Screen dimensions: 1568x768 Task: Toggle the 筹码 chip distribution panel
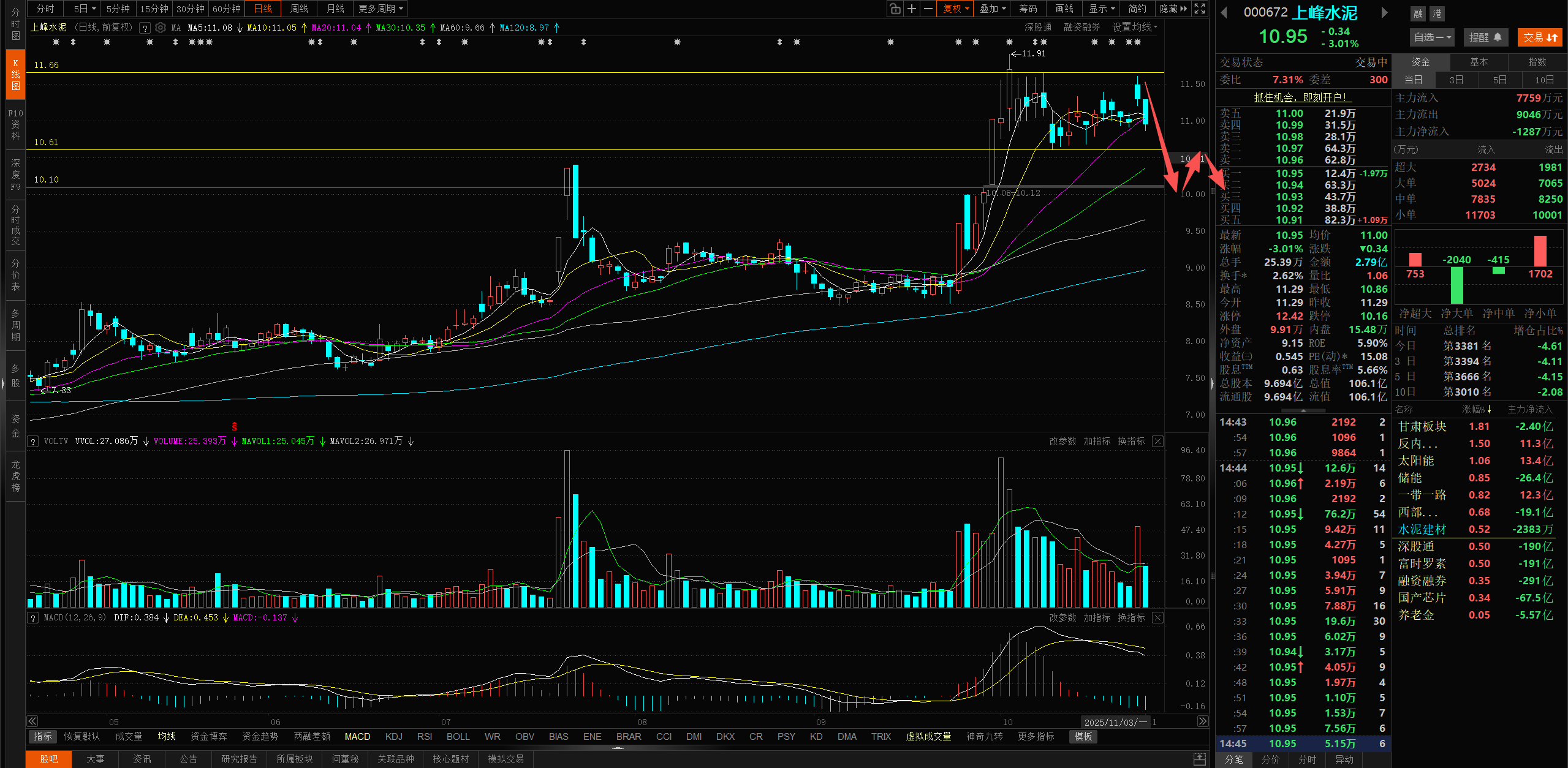(1028, 9)
